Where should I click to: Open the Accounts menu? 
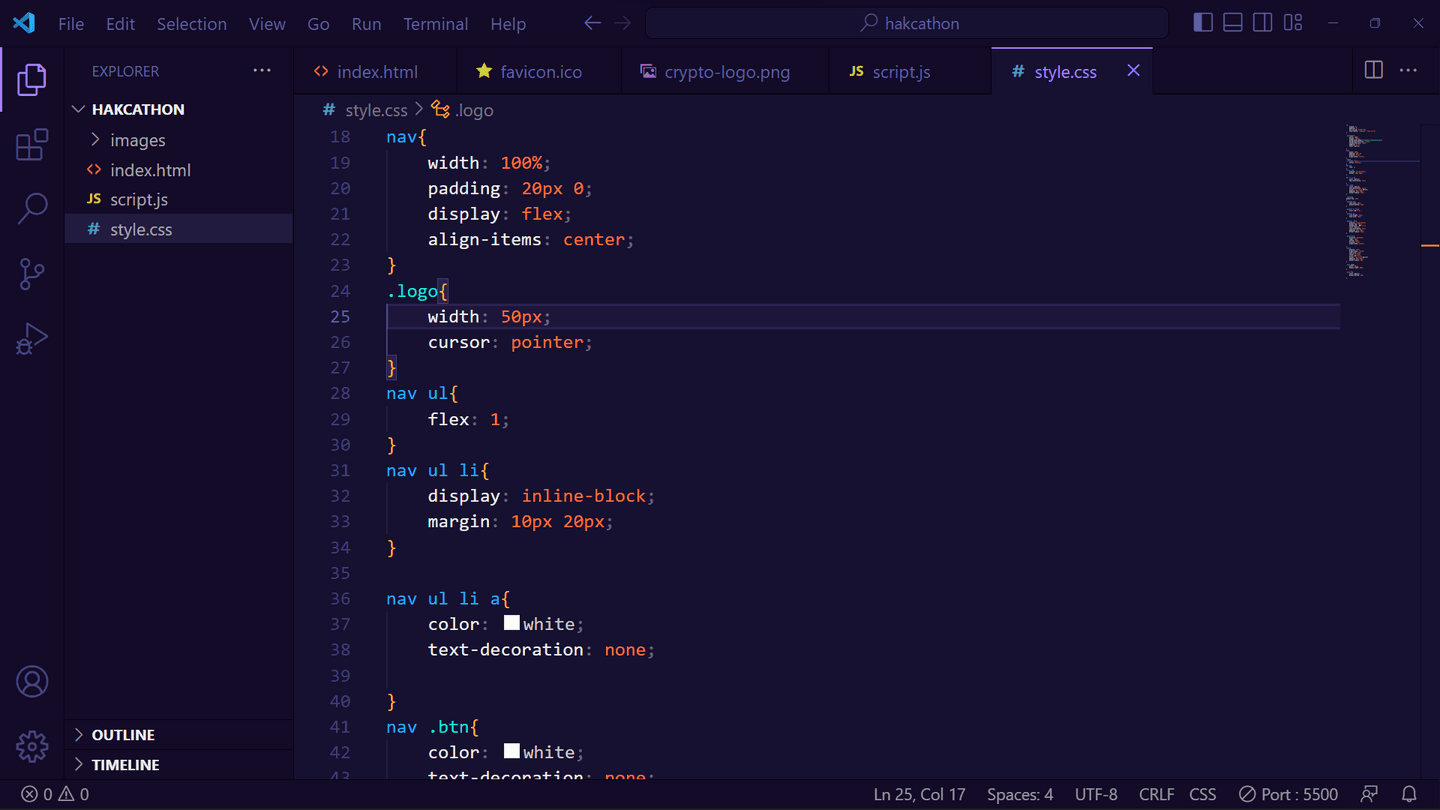coord(32,682)
